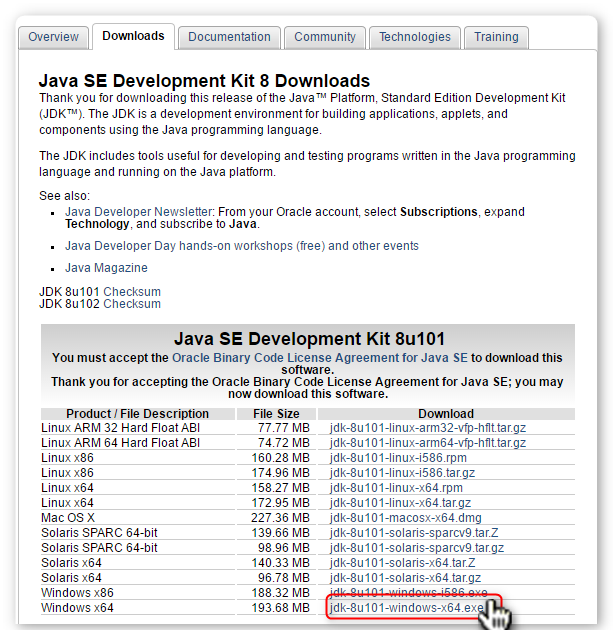Select the Mac OS X description cell
This screenshot has width=613, height=630.
pyautogui.click(x=138, y=518)
